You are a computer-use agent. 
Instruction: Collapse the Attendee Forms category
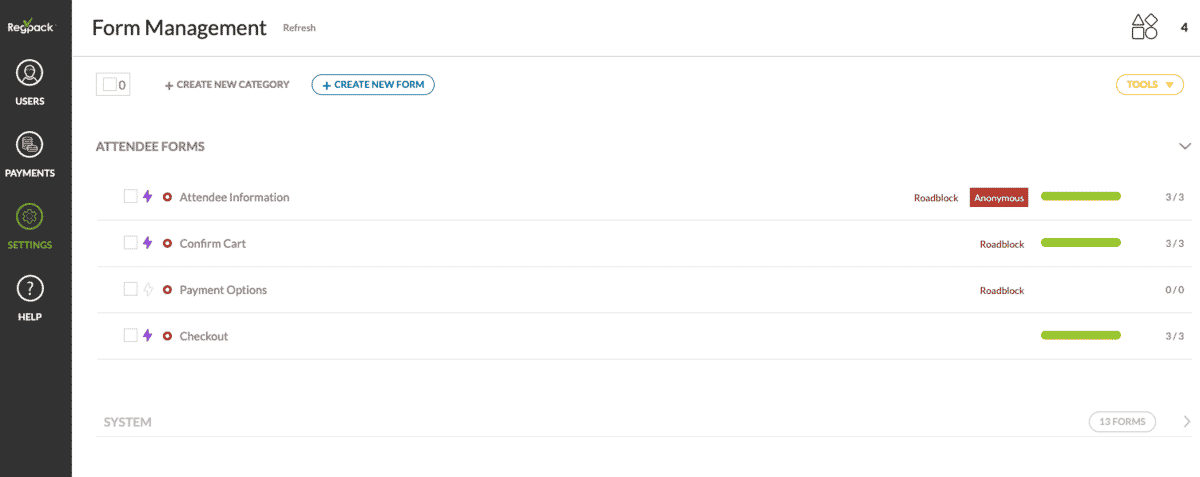[x=1185, y=146]
